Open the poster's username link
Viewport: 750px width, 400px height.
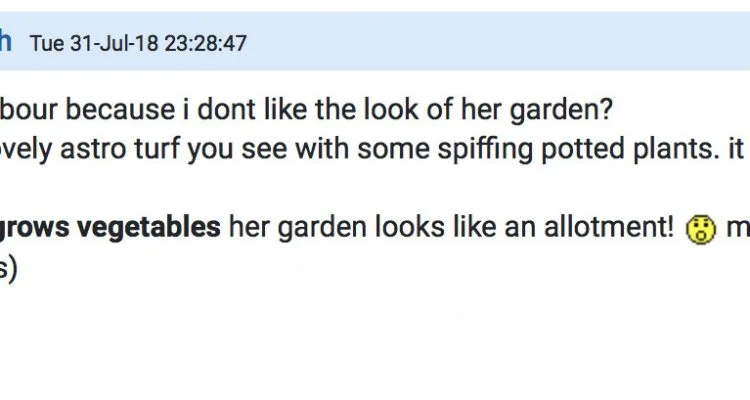(5, 42)
